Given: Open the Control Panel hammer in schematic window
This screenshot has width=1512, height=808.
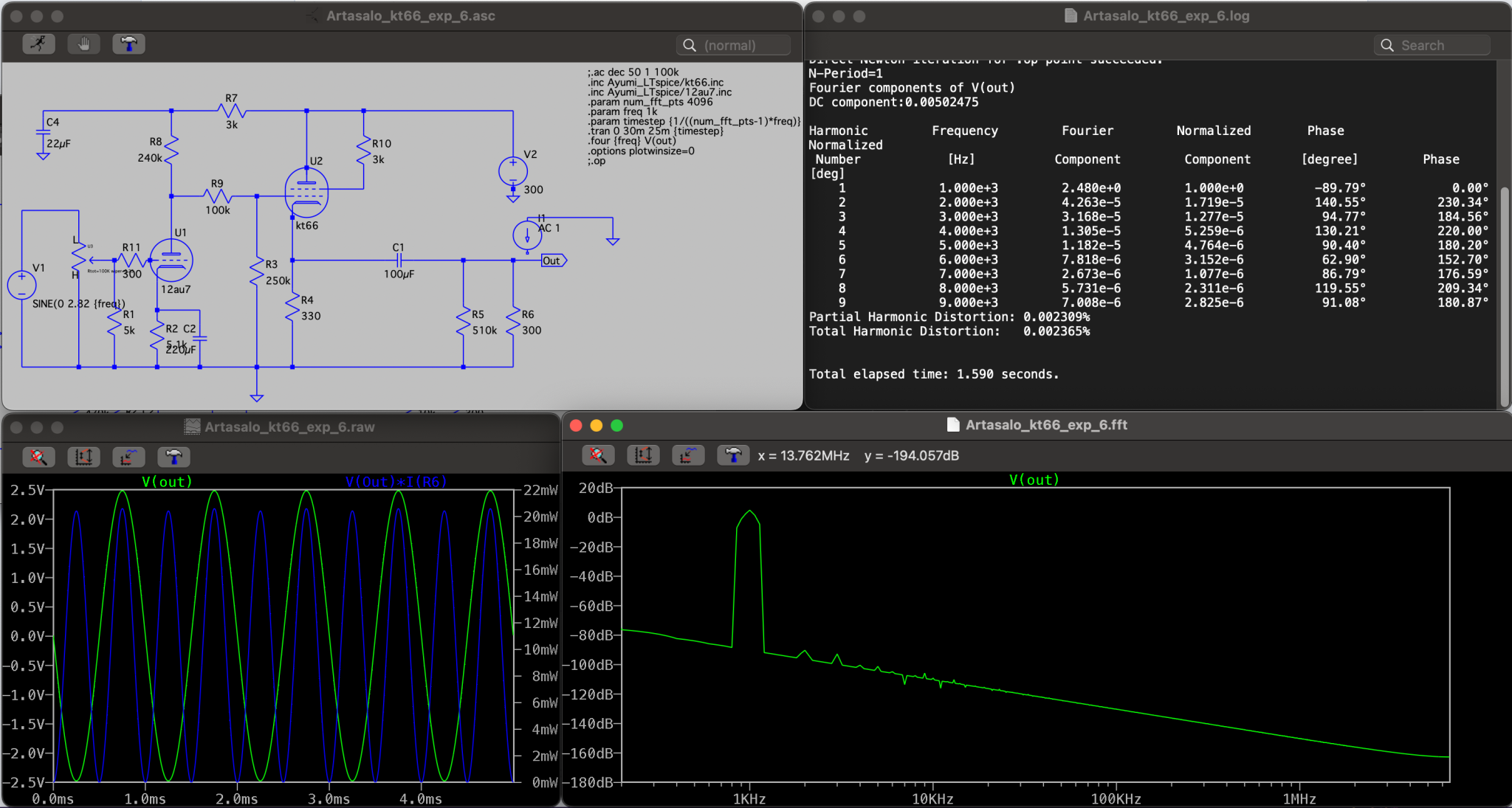Looking at the screenshot, I should [128, 44].
